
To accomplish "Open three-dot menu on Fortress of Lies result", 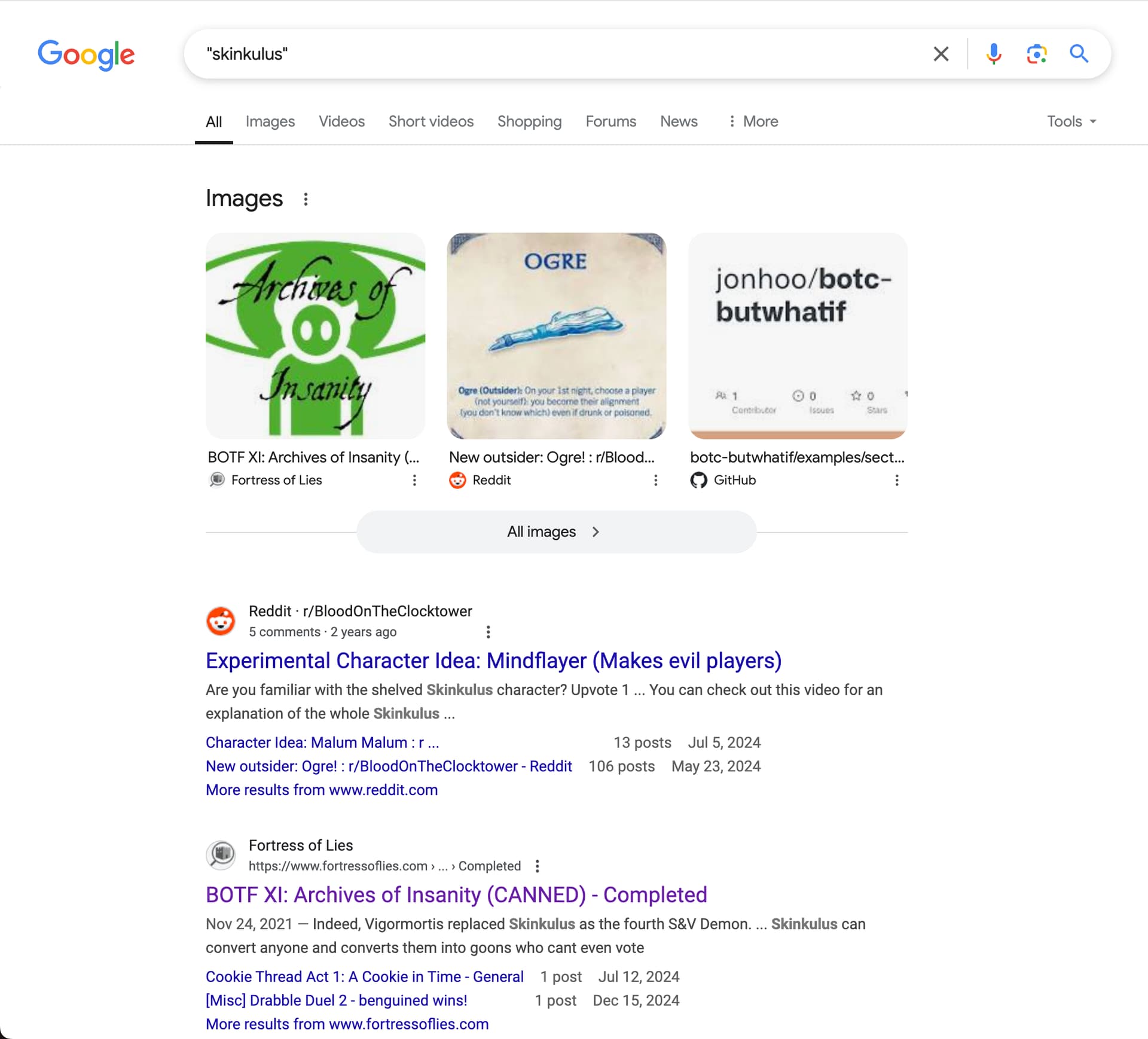I will coord(537,866).
